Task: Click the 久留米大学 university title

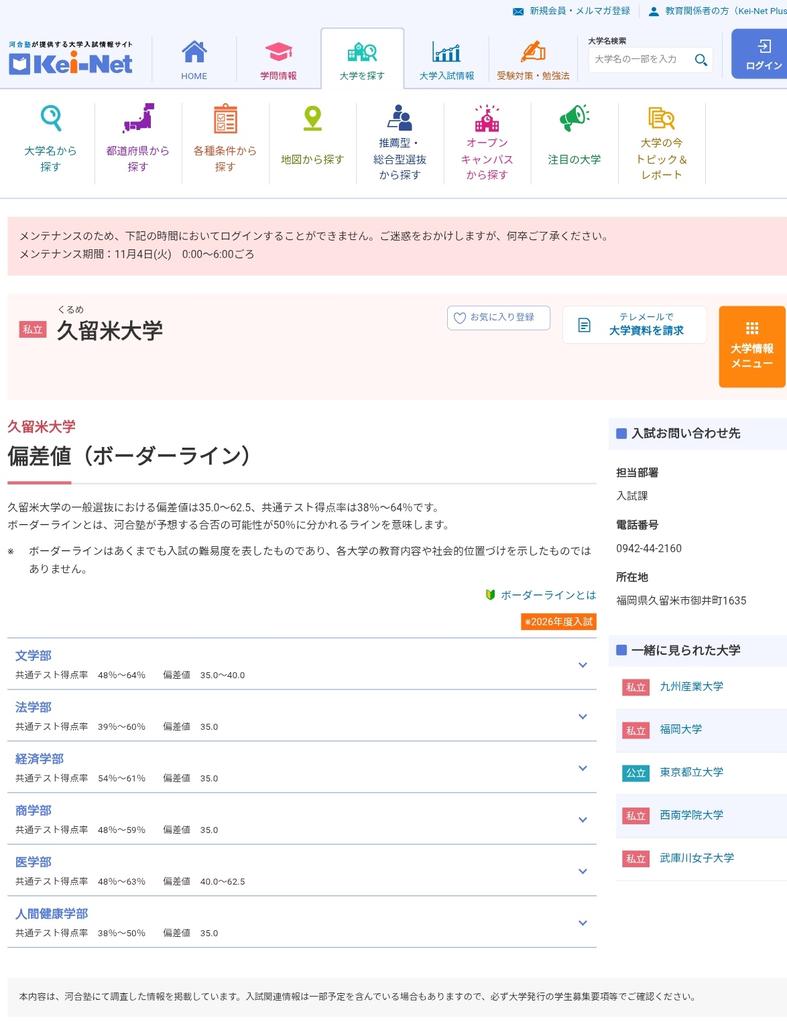Action: tap(110, 330)
